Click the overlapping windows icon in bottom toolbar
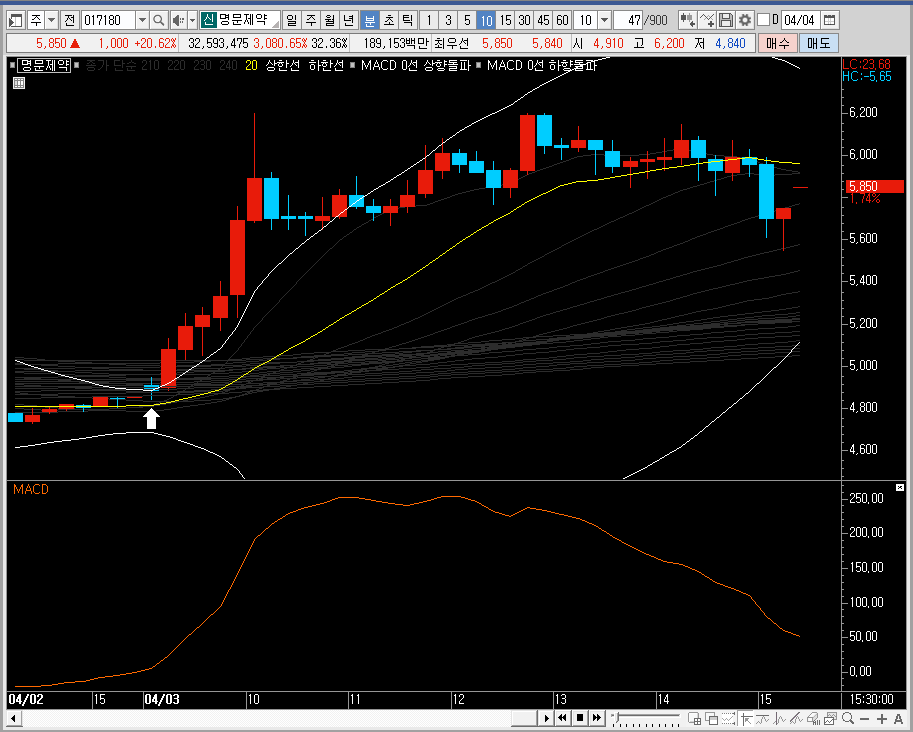The height and width of the screenshot is (732, 913). coord(712,718)
